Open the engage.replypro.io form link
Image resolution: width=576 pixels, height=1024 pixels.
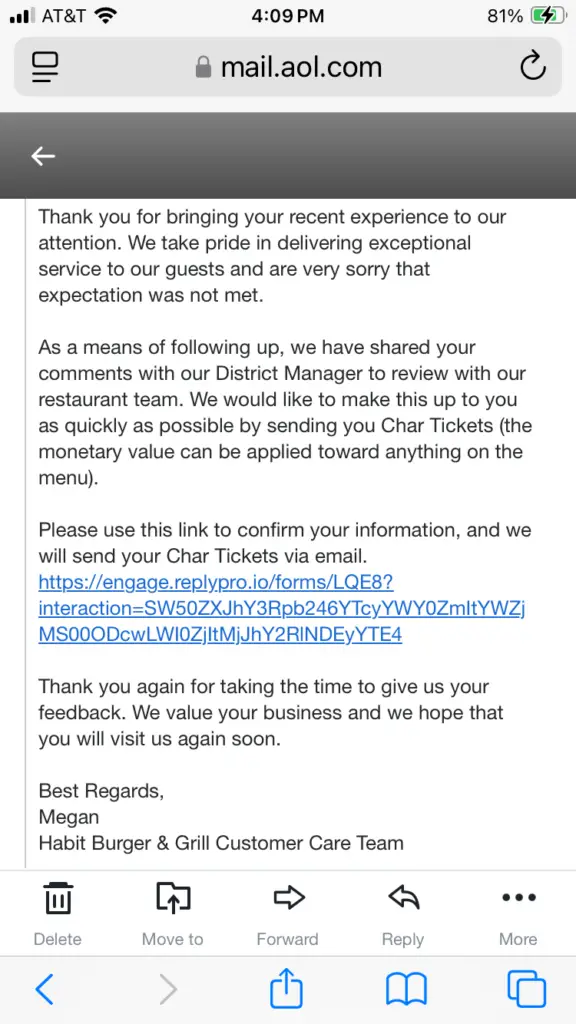coord(281,608)
